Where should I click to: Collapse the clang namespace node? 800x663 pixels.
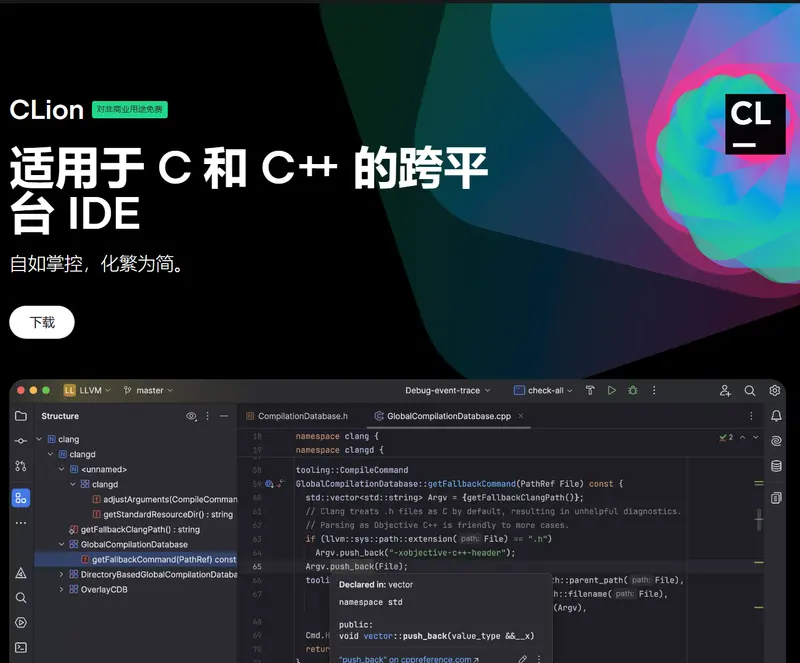click(39, 439)
